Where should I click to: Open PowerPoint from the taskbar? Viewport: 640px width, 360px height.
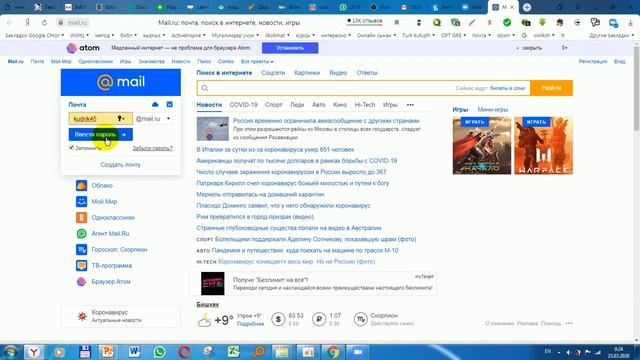109,352
